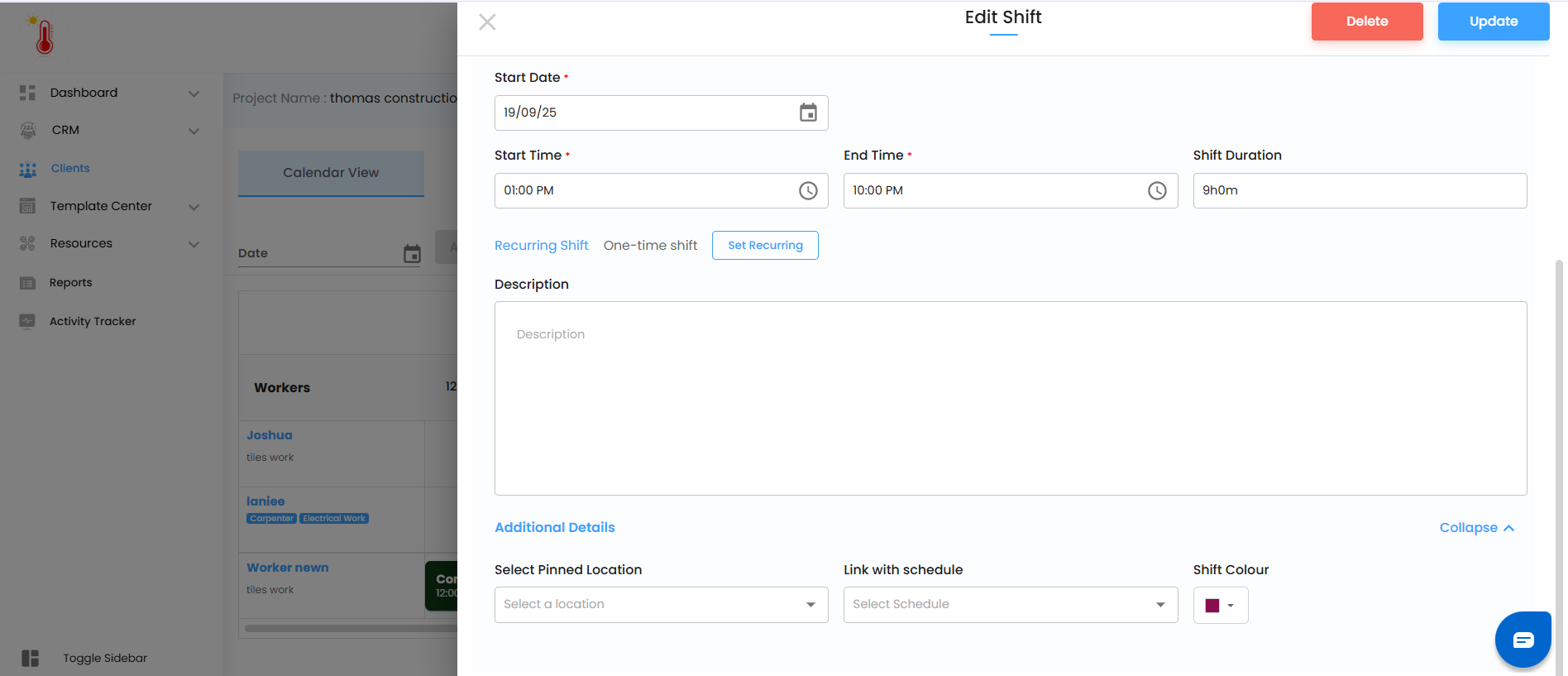
Task: Click the Reports sidebar icon
Action: 27,283
